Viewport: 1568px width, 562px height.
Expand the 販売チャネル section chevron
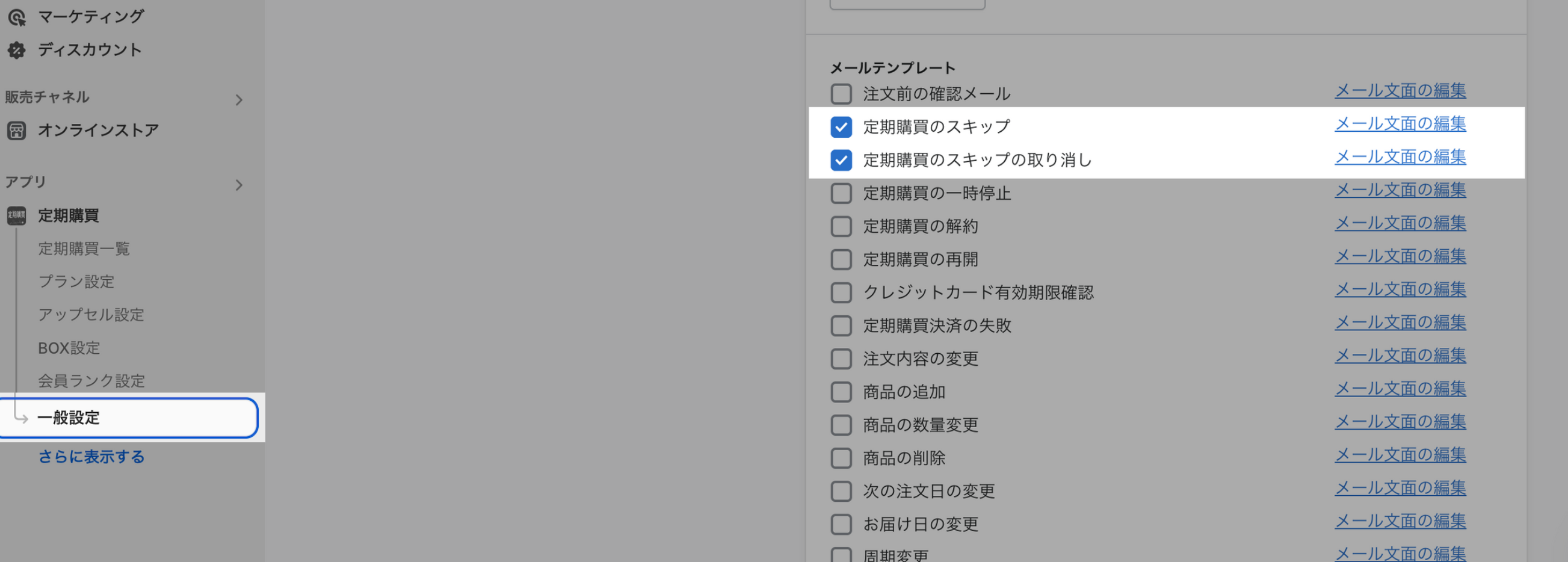point(239,100)
